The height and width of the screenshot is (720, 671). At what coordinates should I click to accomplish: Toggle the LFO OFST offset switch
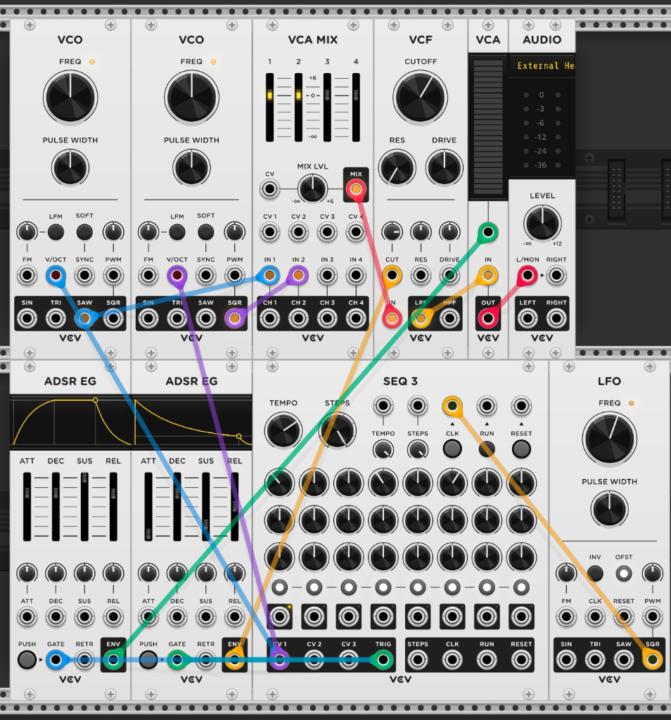click(x=623, y=573)
